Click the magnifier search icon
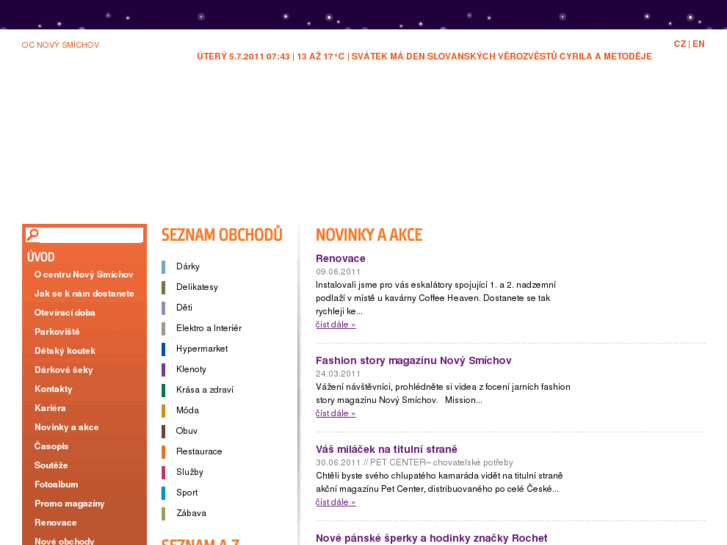 pyautogui.click(x=32, y=235)
